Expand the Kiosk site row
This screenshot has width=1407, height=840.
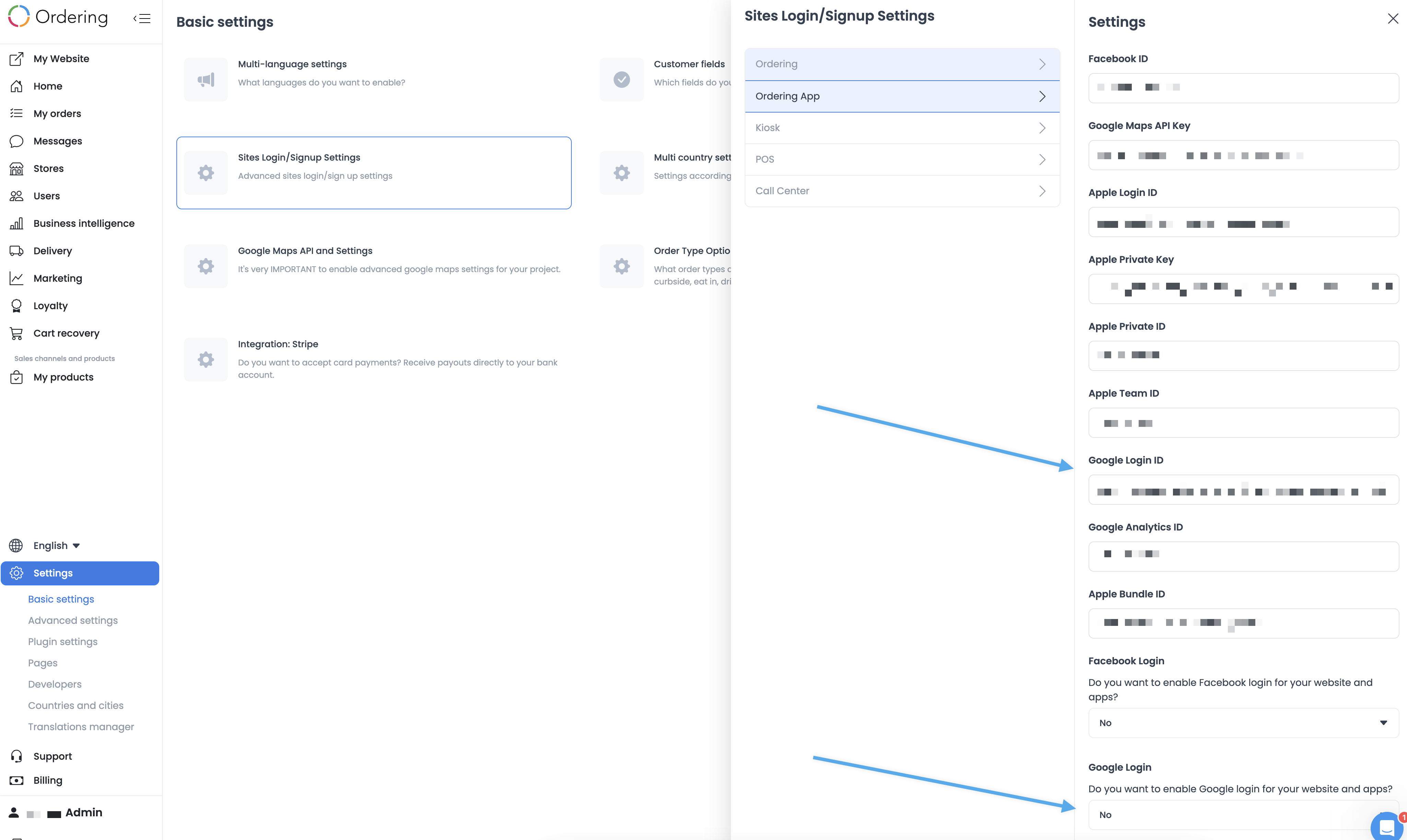tap(902, 128)
